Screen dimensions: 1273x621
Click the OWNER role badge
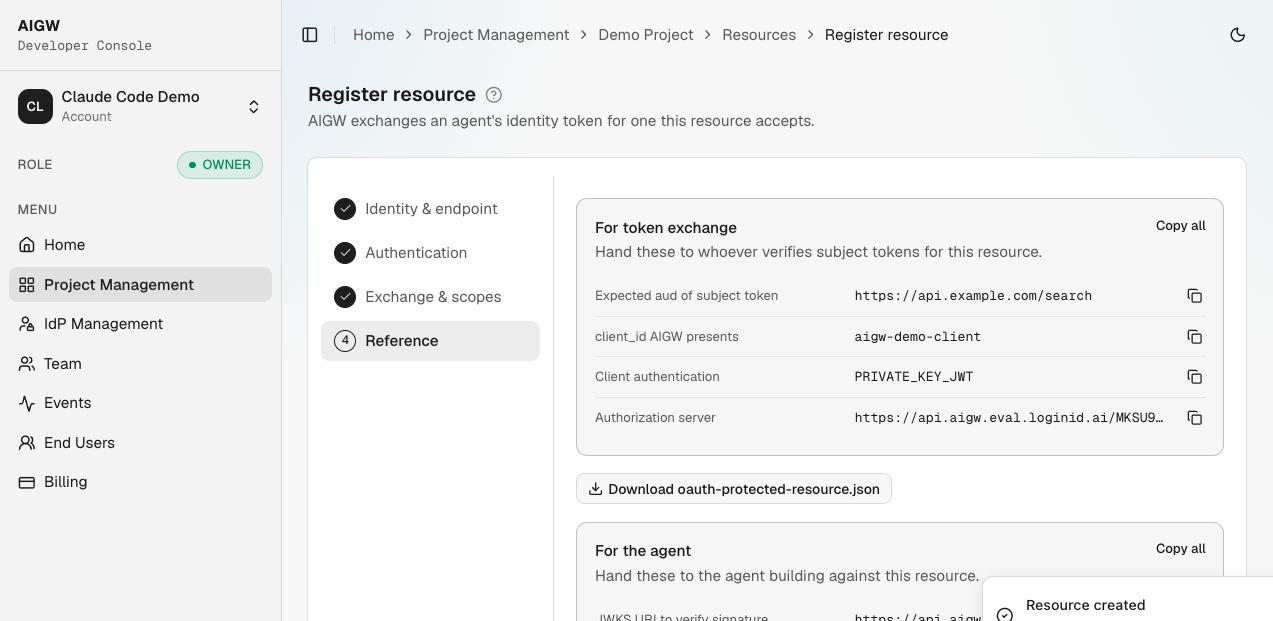(220, 165)
